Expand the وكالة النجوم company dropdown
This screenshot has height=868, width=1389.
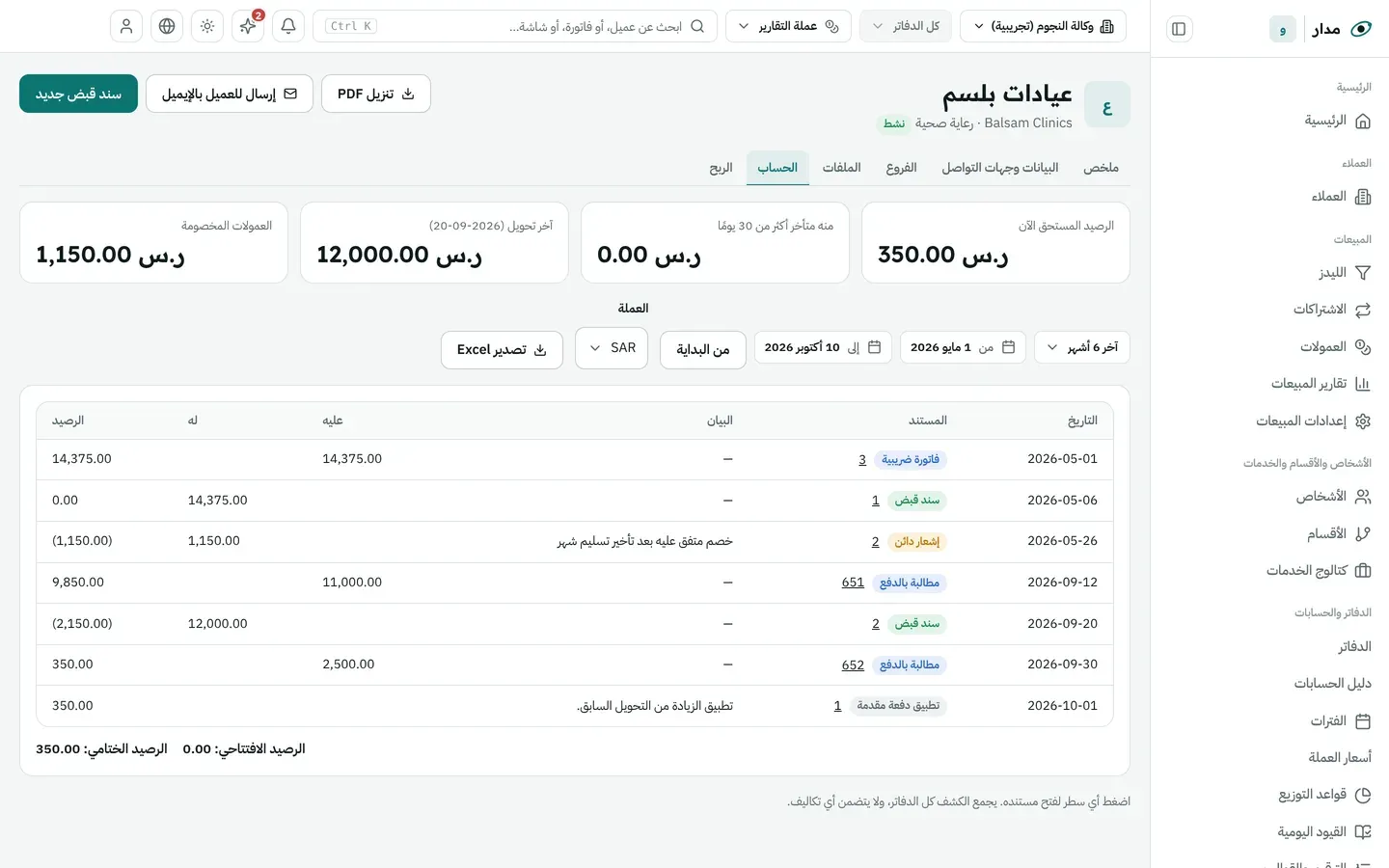pyautogui.click(x=1043, y=26)
